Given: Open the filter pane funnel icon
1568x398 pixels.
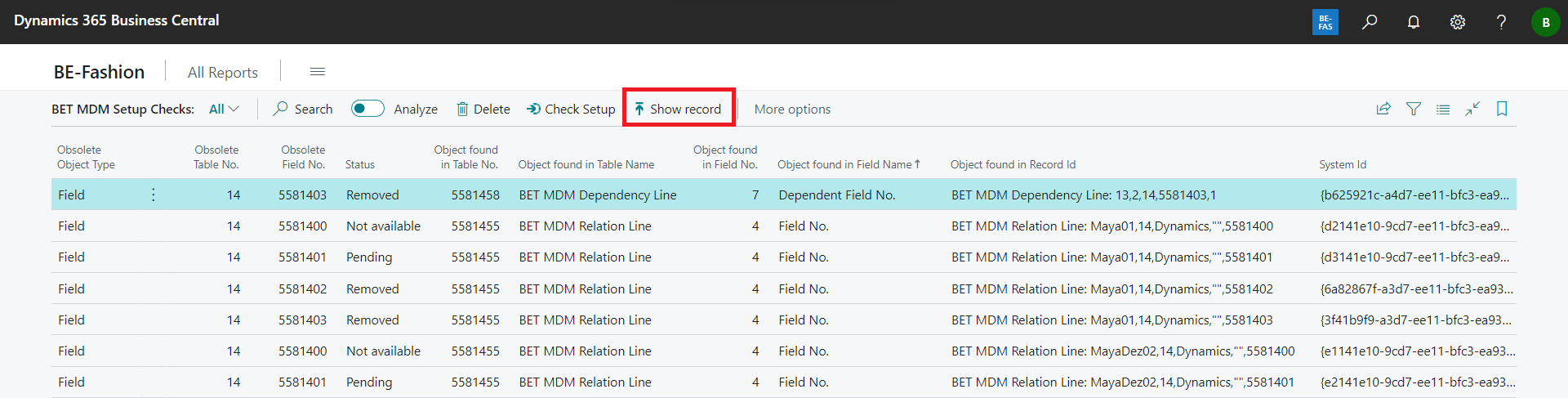Looking at the screenshot, I should (x=1414, y=109).
